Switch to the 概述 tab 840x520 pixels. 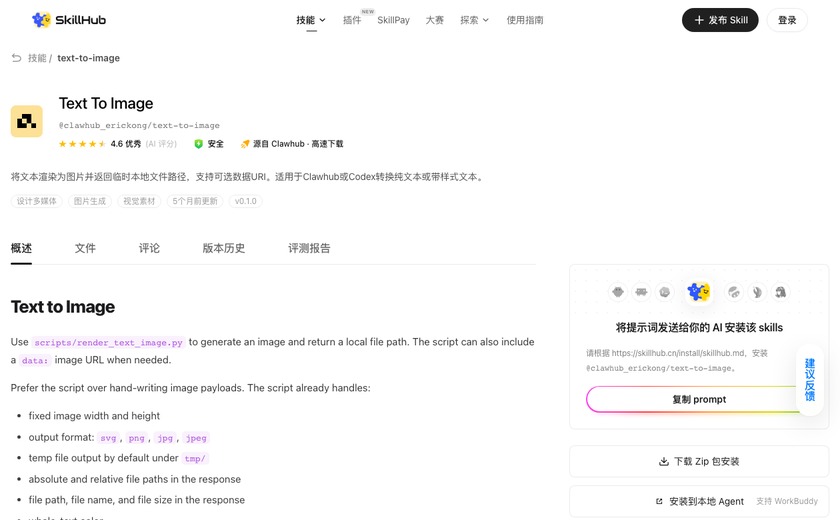tap(21, 248)
